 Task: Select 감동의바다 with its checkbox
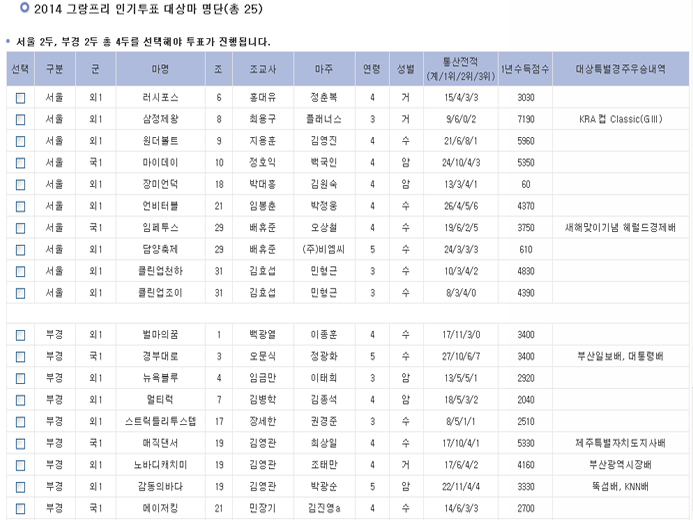tap(20, 487)
